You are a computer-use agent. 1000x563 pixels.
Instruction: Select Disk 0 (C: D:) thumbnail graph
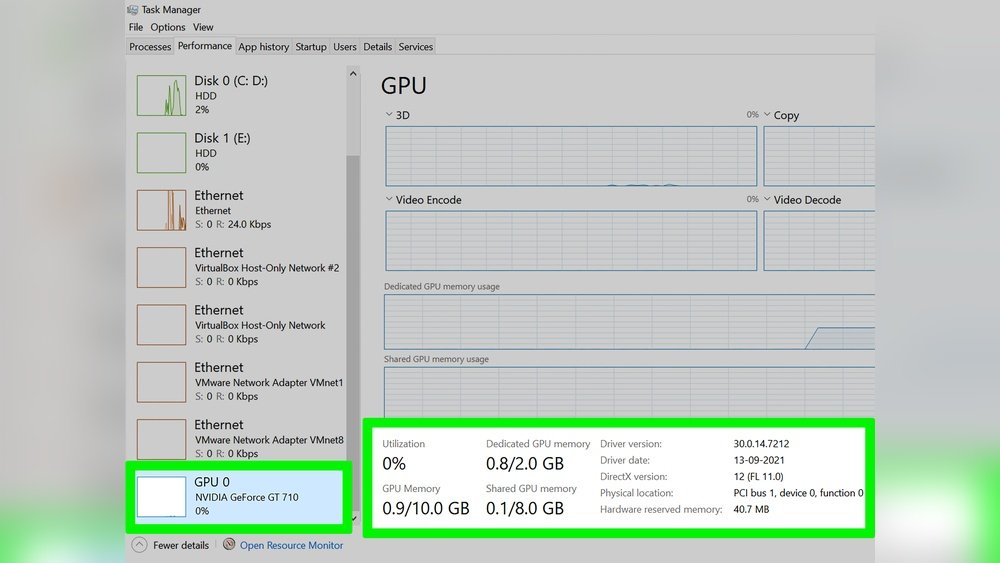pos(161,95)
